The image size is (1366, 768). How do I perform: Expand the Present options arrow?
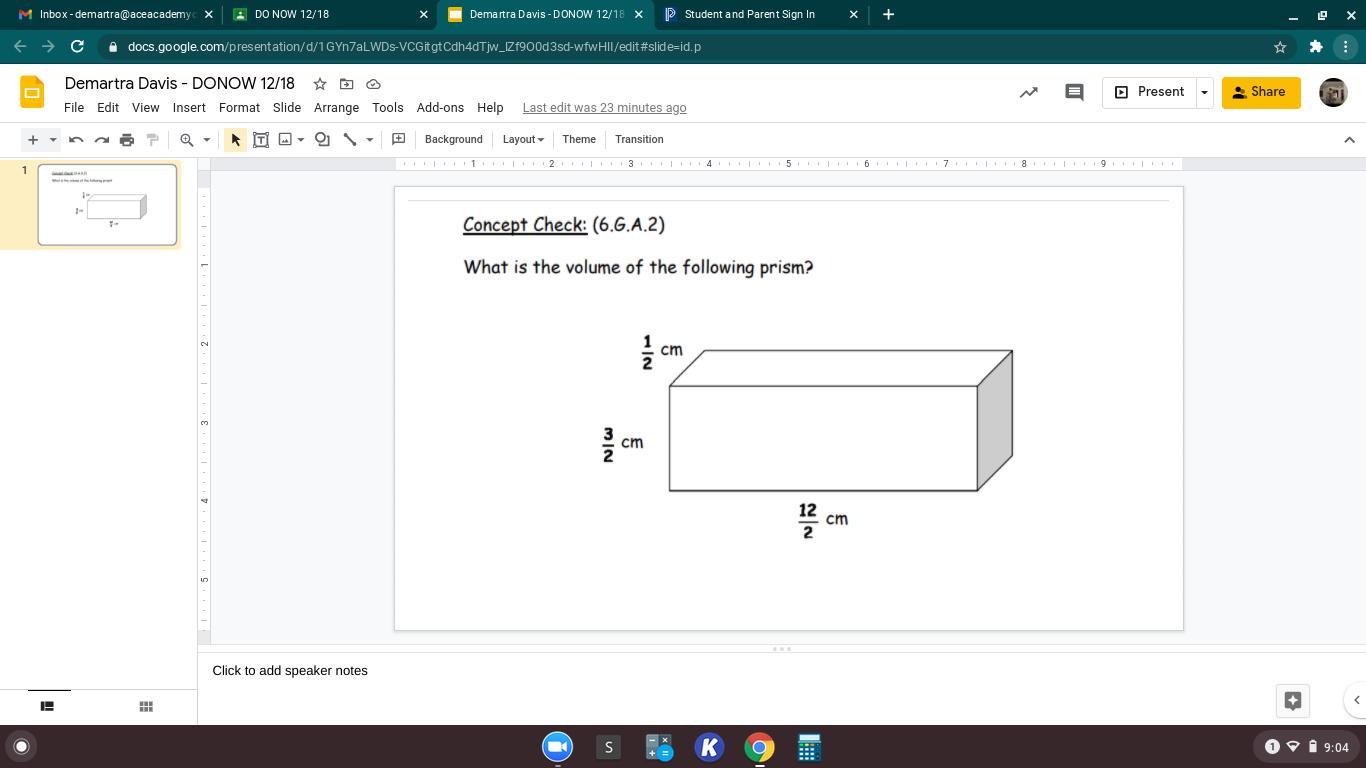1204,92
